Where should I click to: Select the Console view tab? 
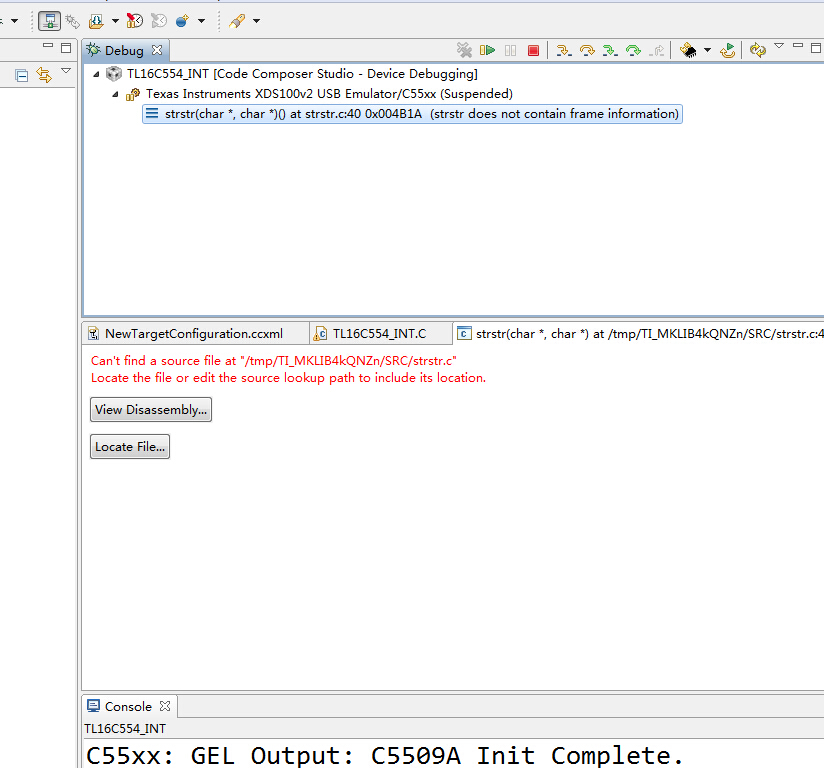pyautogui.click(x=128, y=706)
